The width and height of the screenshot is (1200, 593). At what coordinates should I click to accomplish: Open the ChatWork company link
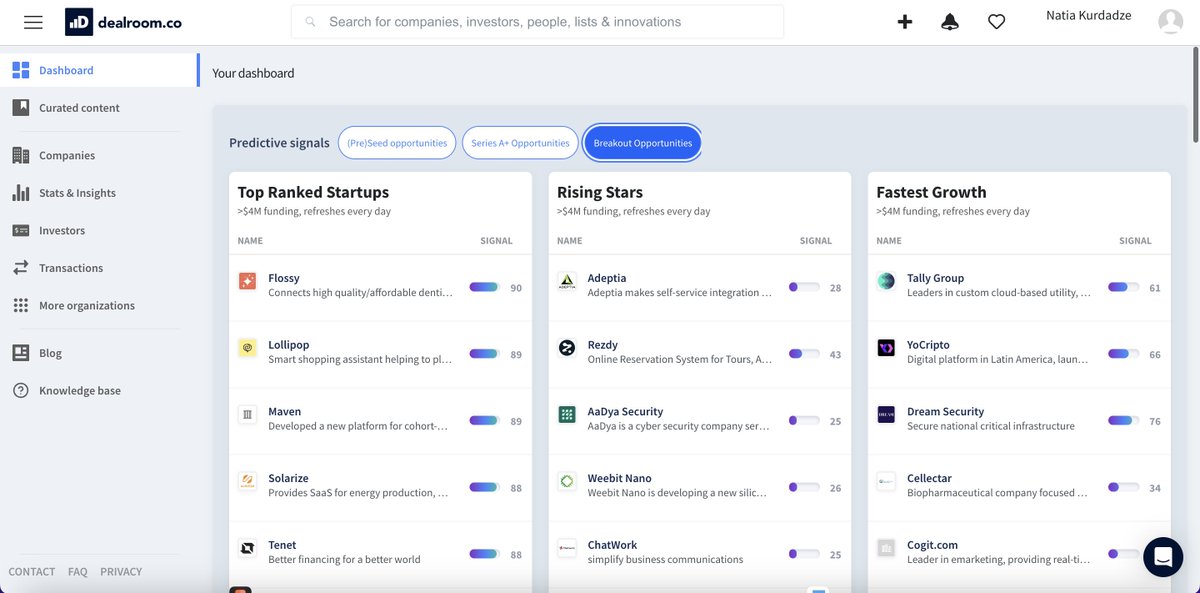[x=612, y=545]
